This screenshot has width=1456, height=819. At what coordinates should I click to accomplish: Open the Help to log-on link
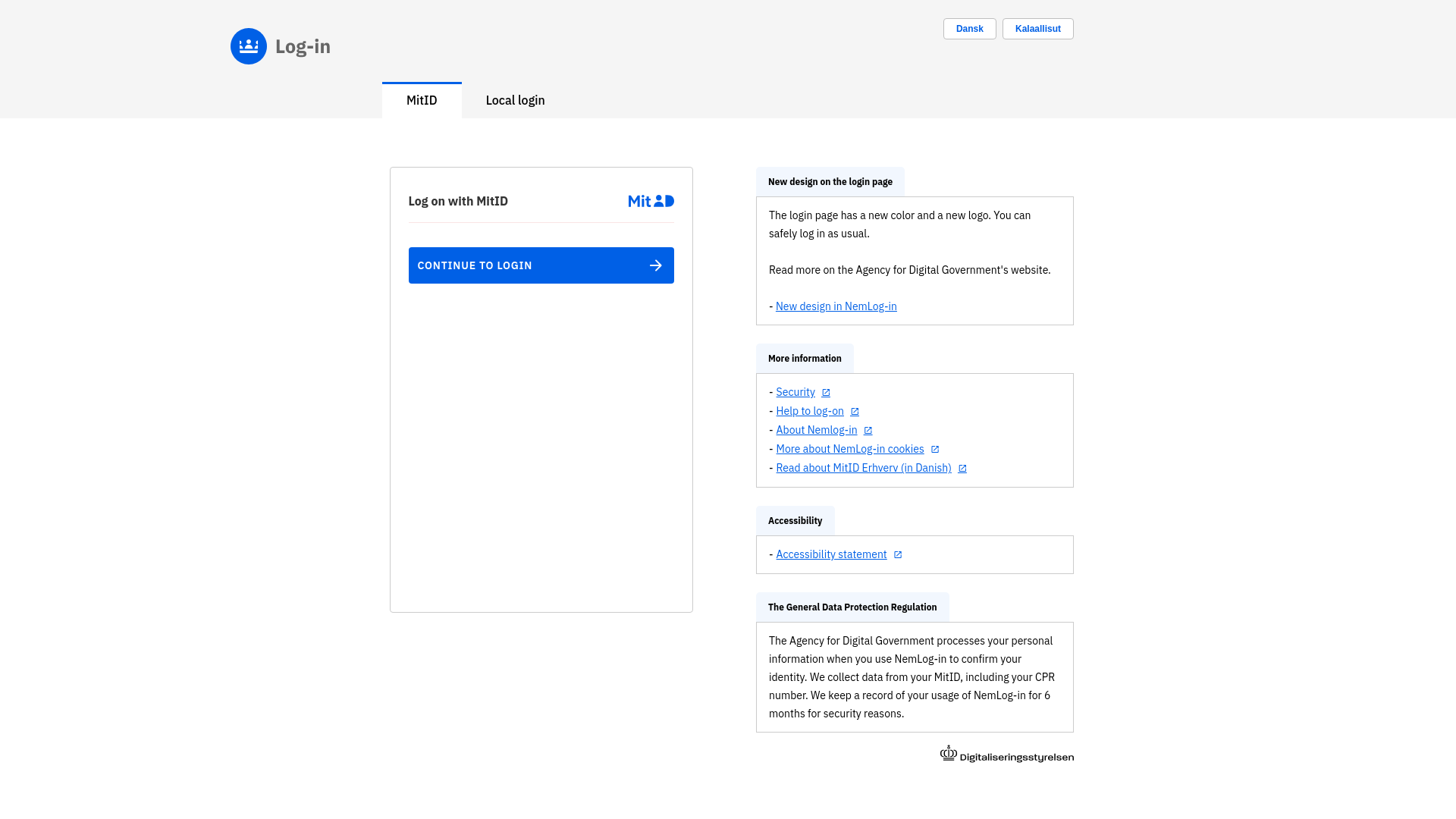809,411
